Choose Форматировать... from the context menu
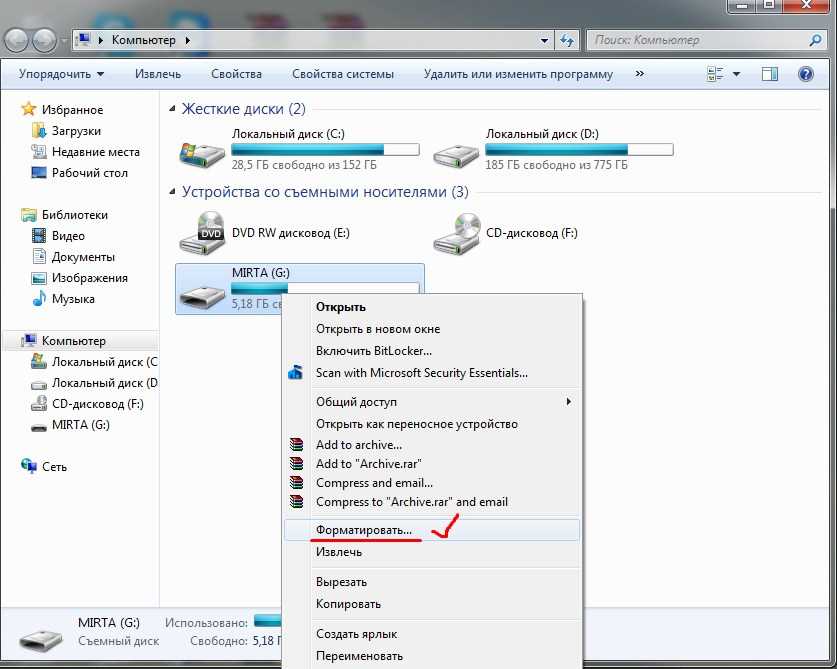 363,530
